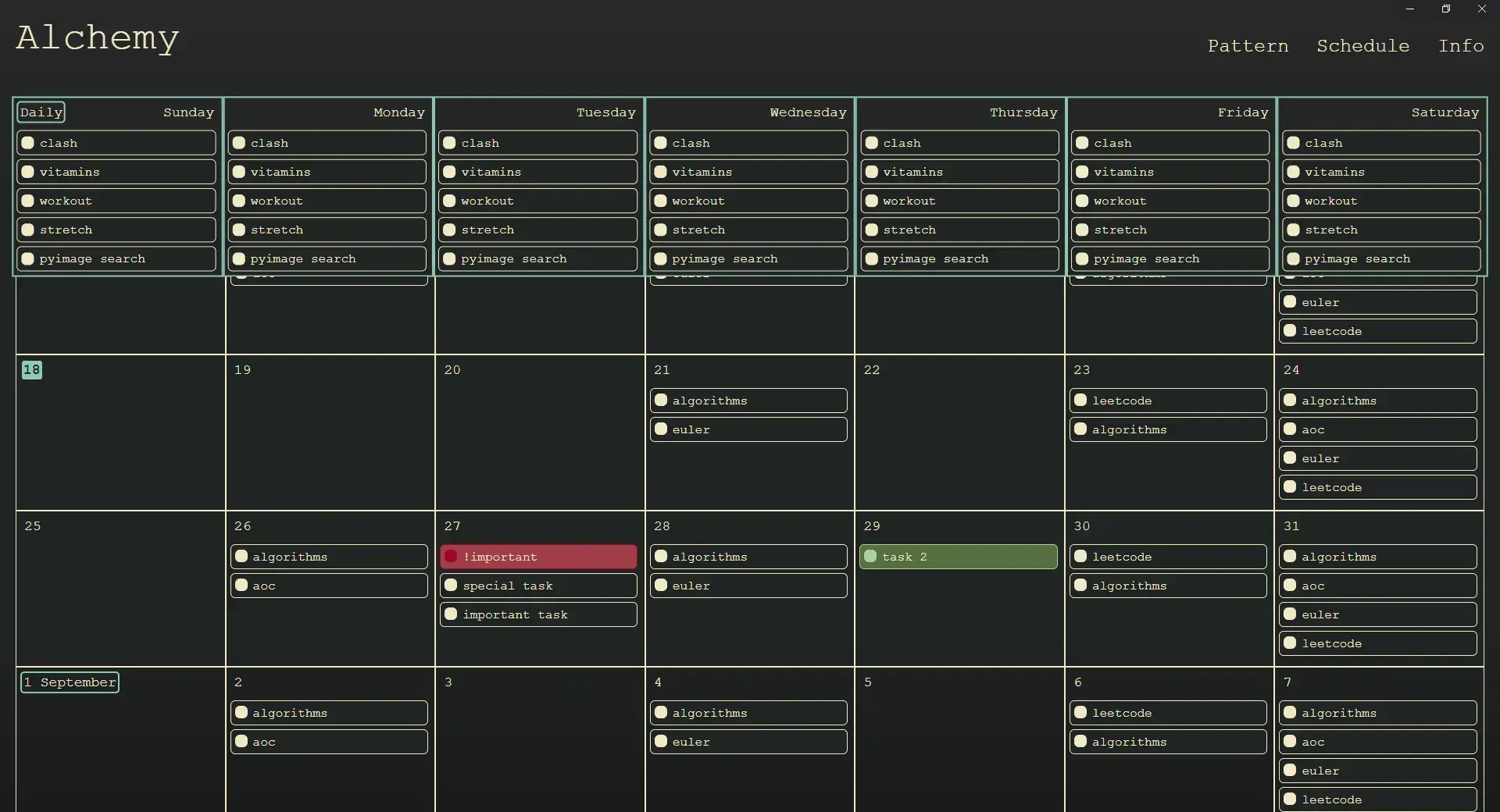Screen dimensions: 1500x812
Task: Click the 1 September date label
Action: pyautogui.click(x=70, y=682)
